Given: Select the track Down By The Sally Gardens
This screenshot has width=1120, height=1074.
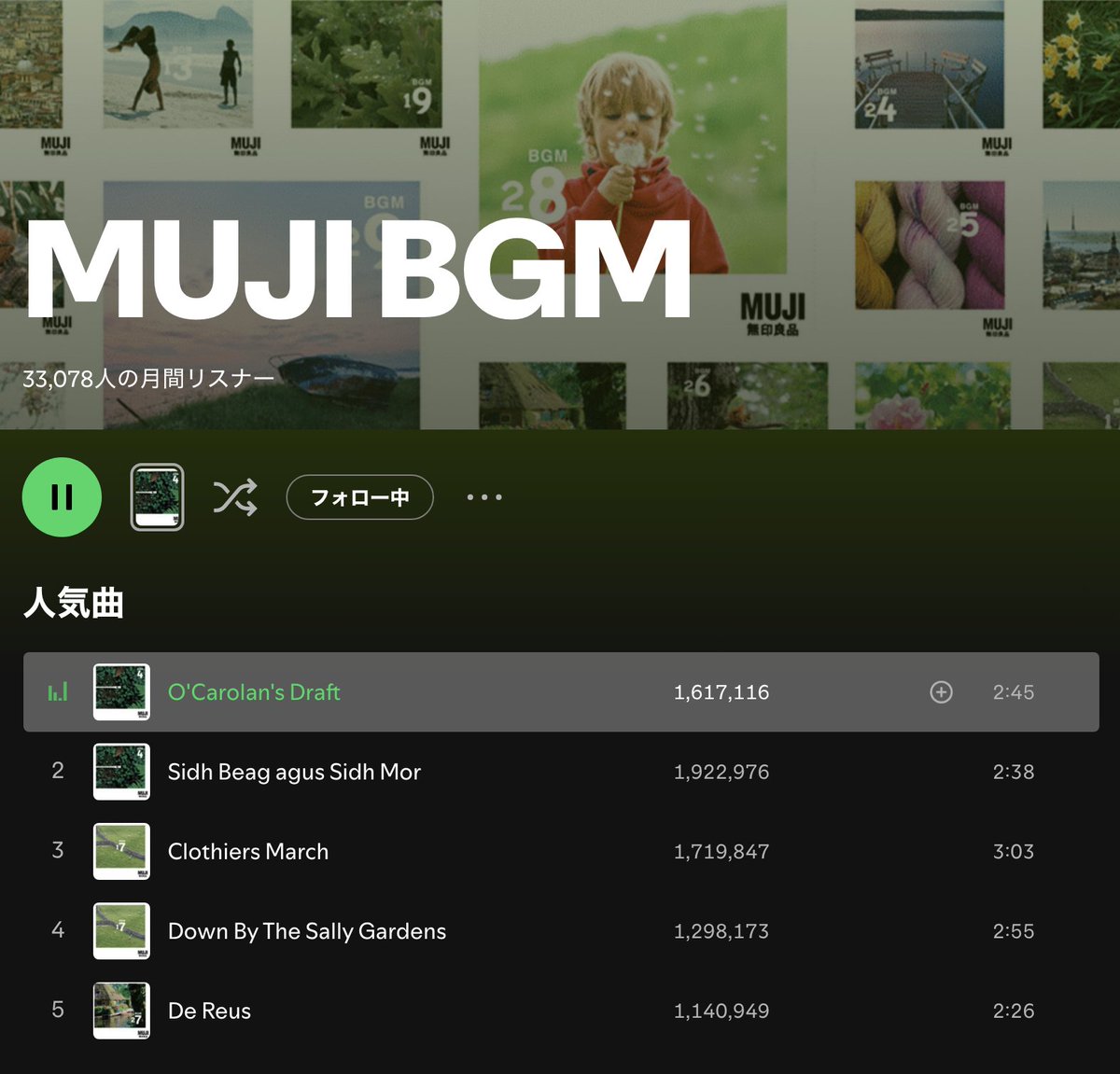Looking at the screenshot, I should (307, 931).
